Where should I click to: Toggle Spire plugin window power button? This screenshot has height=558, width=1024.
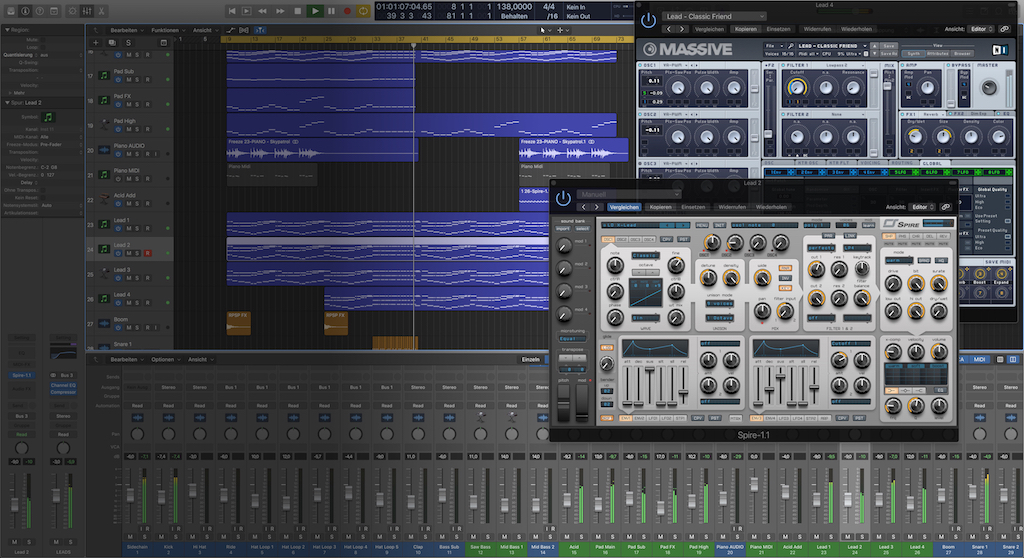tap(563, 198)
